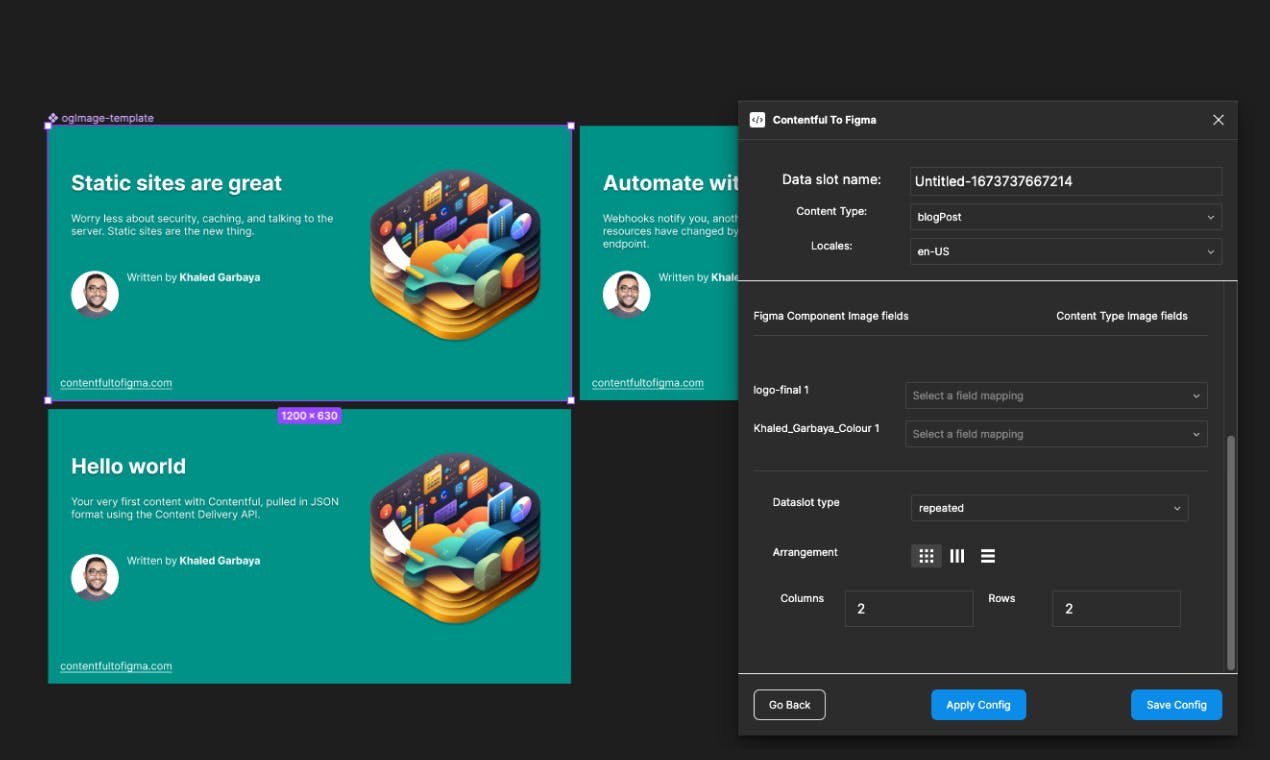1270x760 pixels.
Task: Click author avatar in the Automate card
Action: pos(627,294)
